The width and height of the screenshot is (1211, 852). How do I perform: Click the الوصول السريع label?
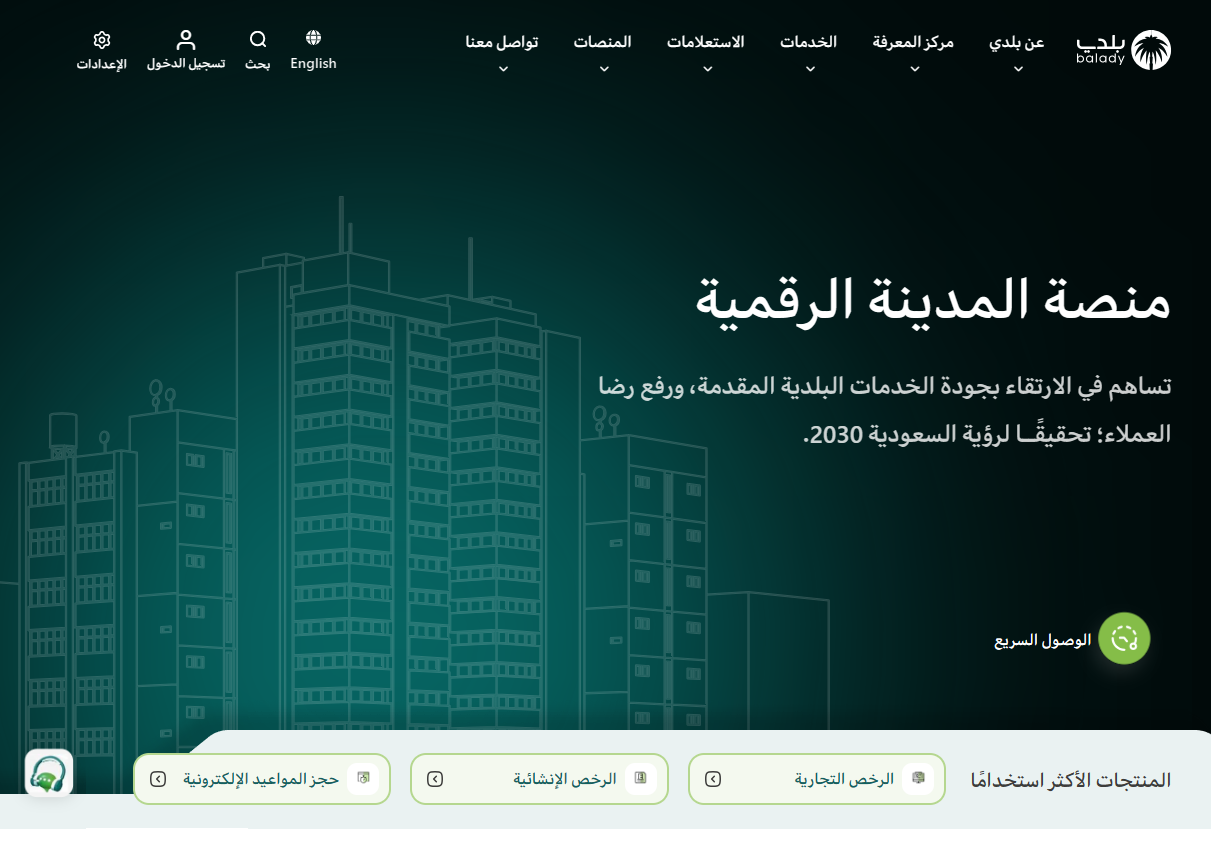1042,640
